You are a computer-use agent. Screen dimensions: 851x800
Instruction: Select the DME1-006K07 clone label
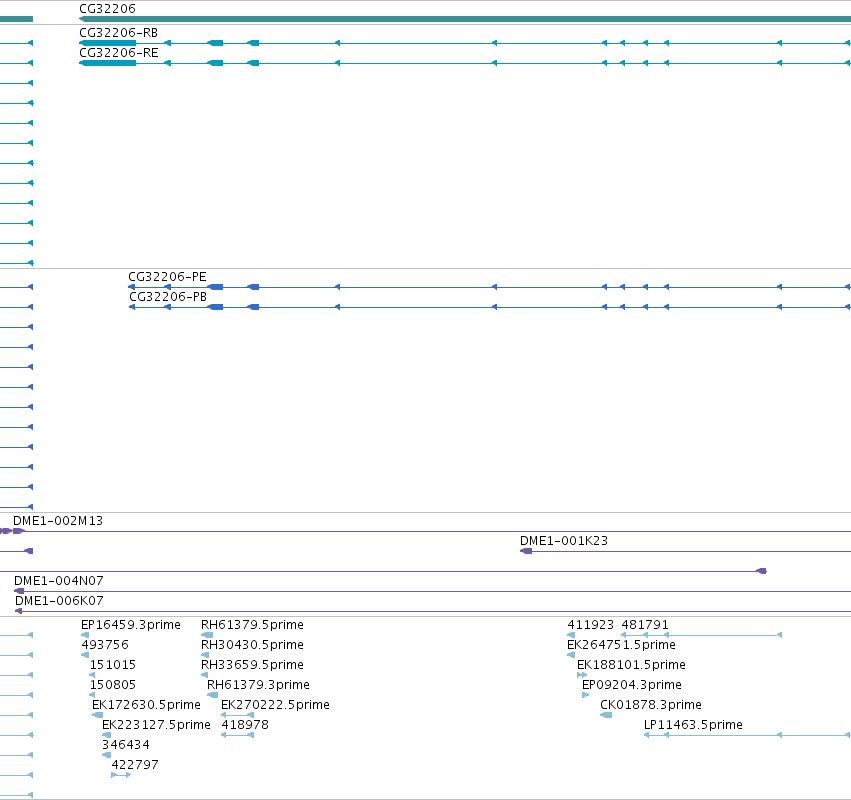click(x=59, y=601)
